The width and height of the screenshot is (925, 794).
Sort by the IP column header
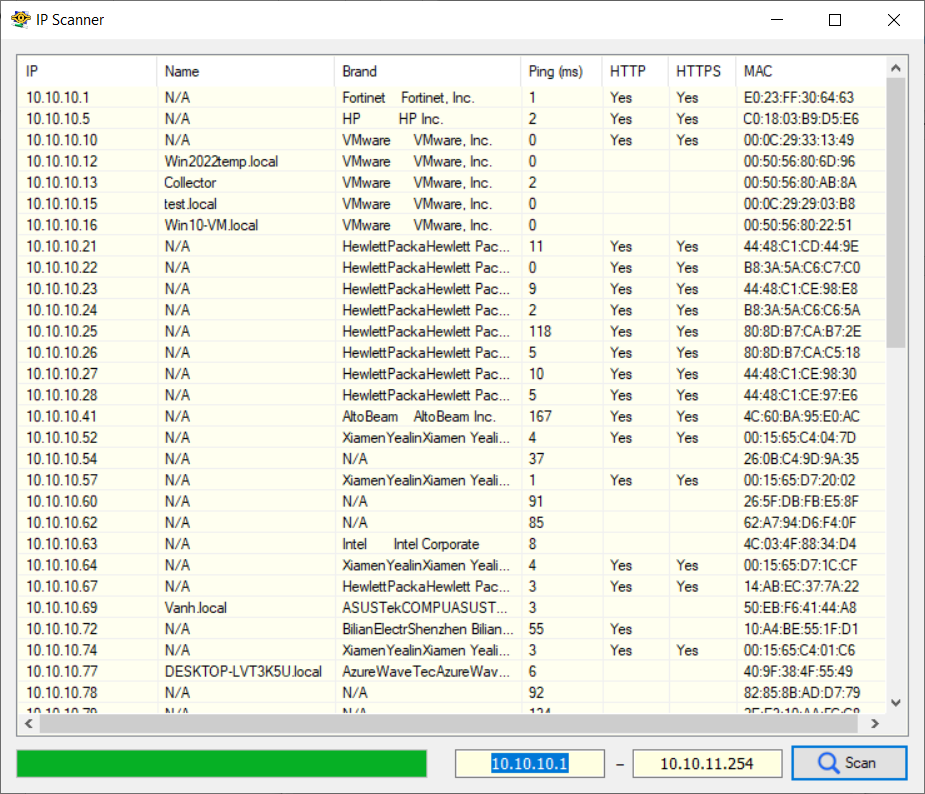[x=86, y=71]
